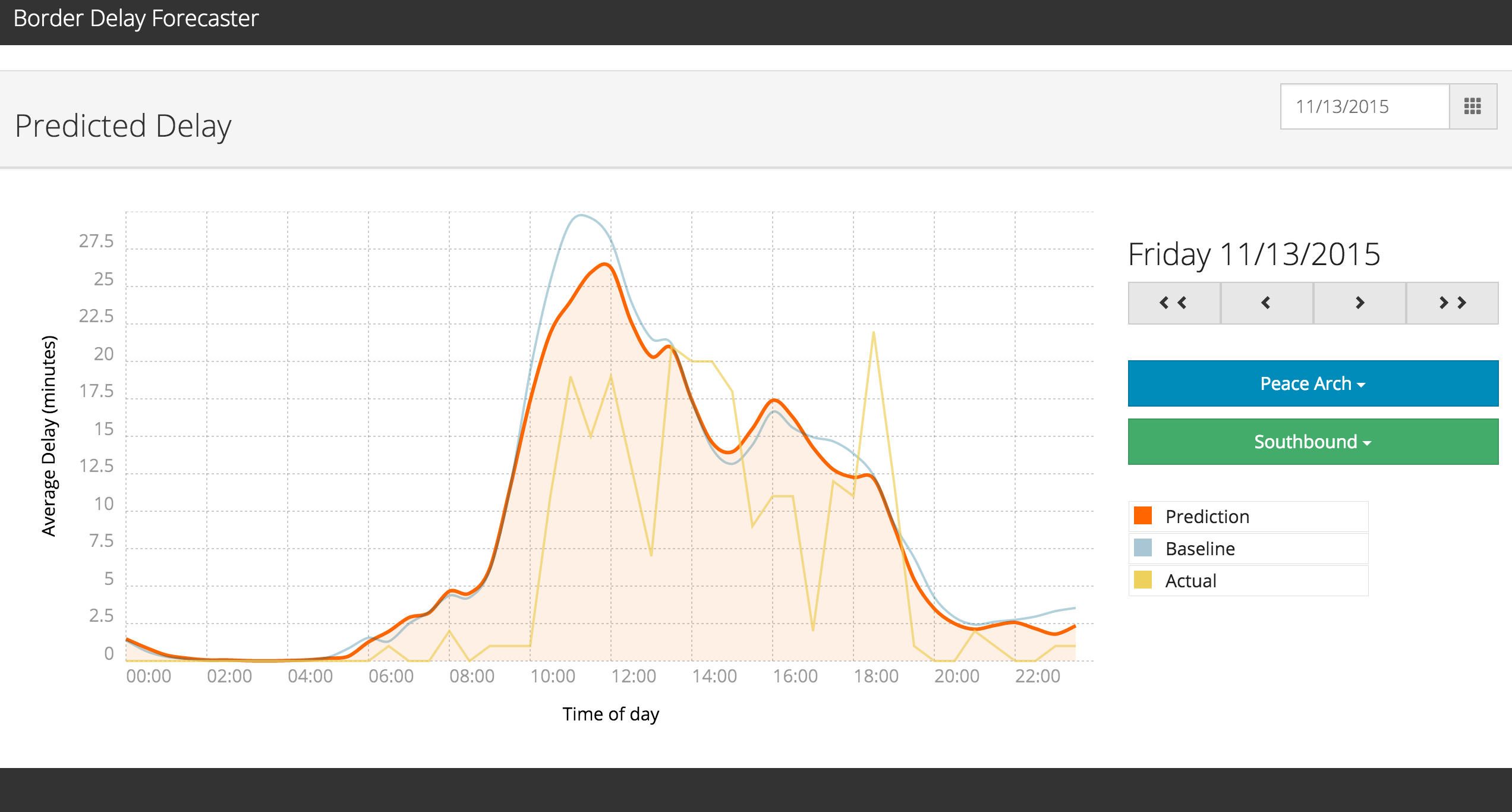Open the Southbound direction dropdown
The image size is (1512, 812).
pyautogui.click(x=1305, y=442)
